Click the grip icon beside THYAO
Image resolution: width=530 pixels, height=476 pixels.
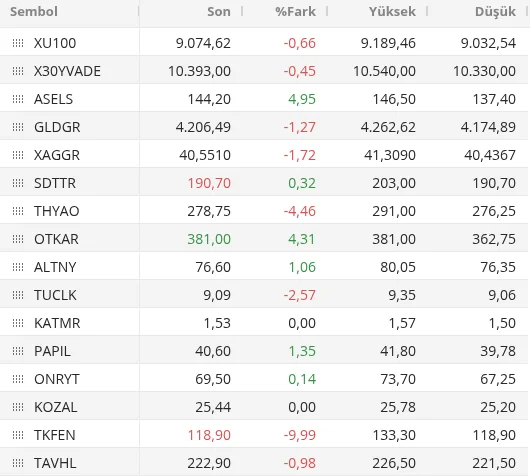(x=18, y=211)
